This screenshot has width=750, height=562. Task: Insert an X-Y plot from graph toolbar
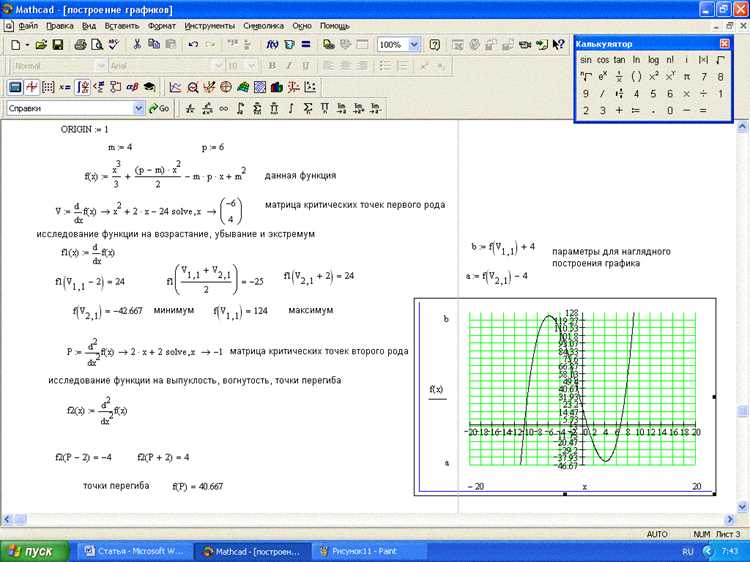[x=176, y=87]
